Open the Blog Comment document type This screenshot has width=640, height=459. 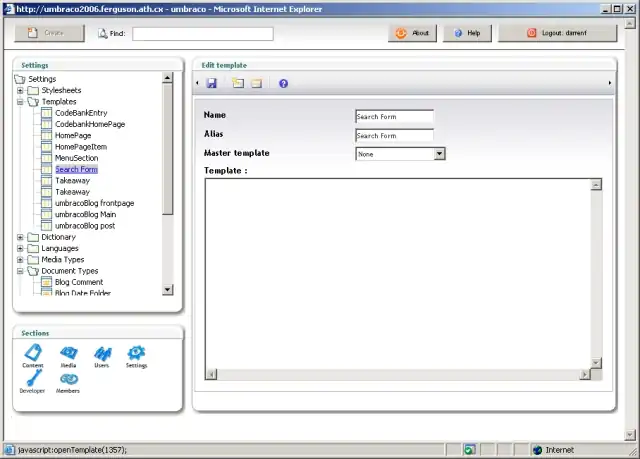click(x=79, y=282)
